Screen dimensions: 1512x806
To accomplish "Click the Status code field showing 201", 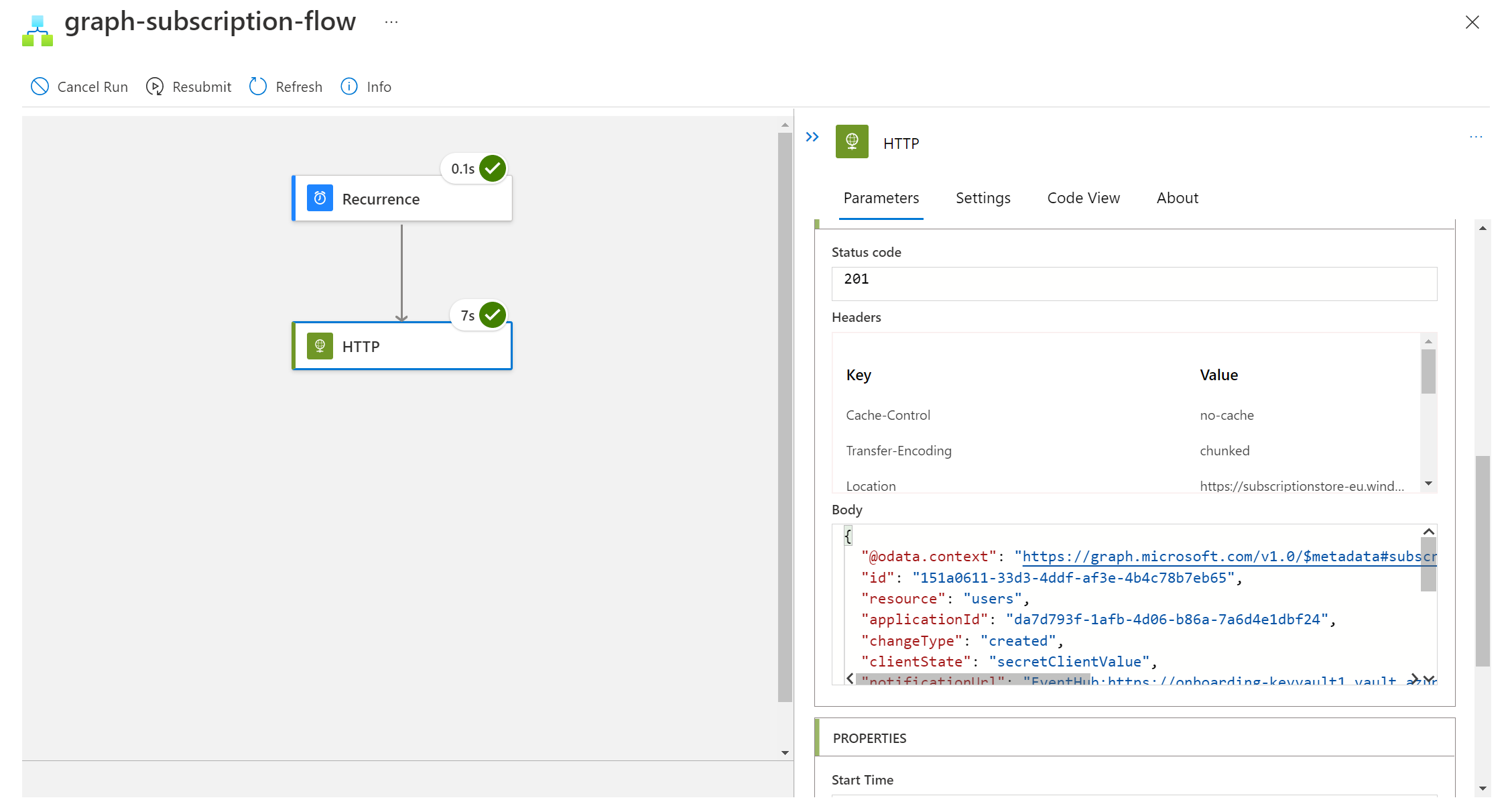I will coord(1134,284).
